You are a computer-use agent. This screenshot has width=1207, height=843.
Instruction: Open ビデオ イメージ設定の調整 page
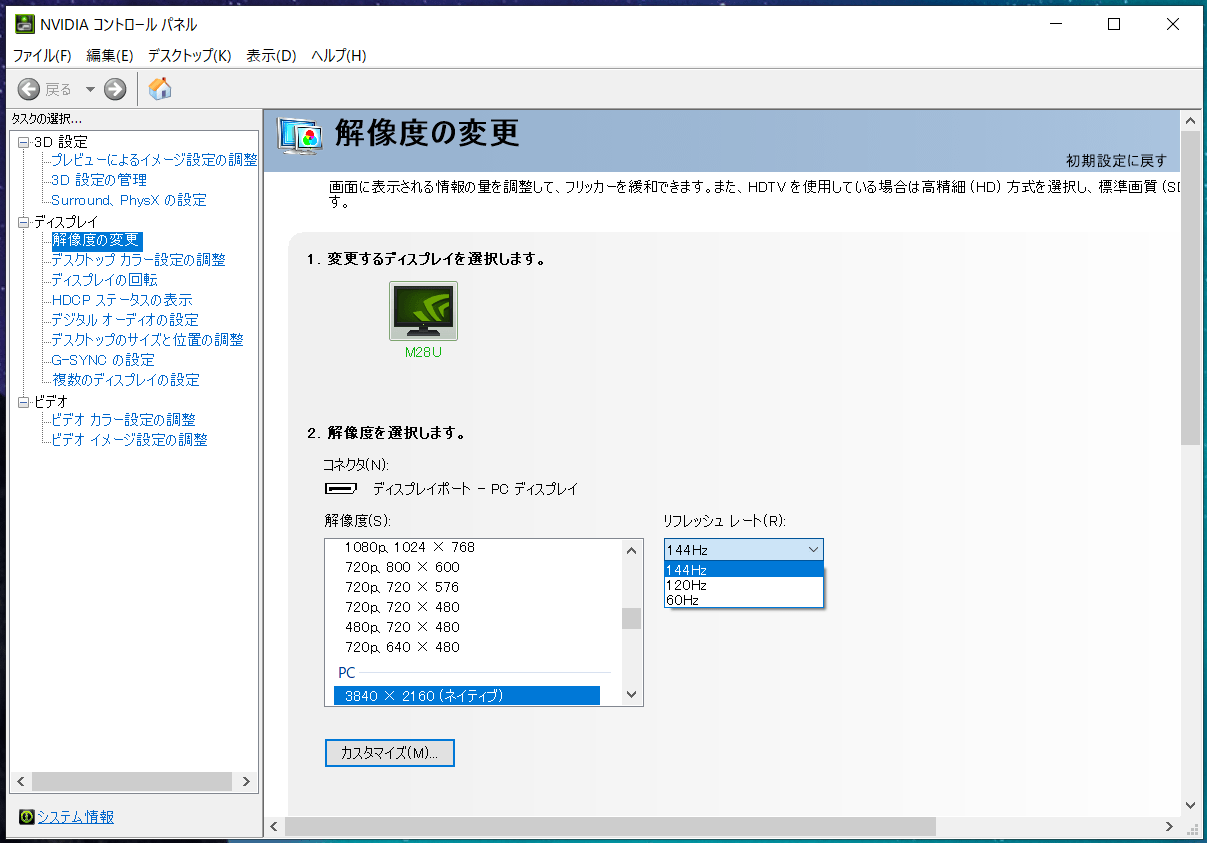click(x=130, y=440)
